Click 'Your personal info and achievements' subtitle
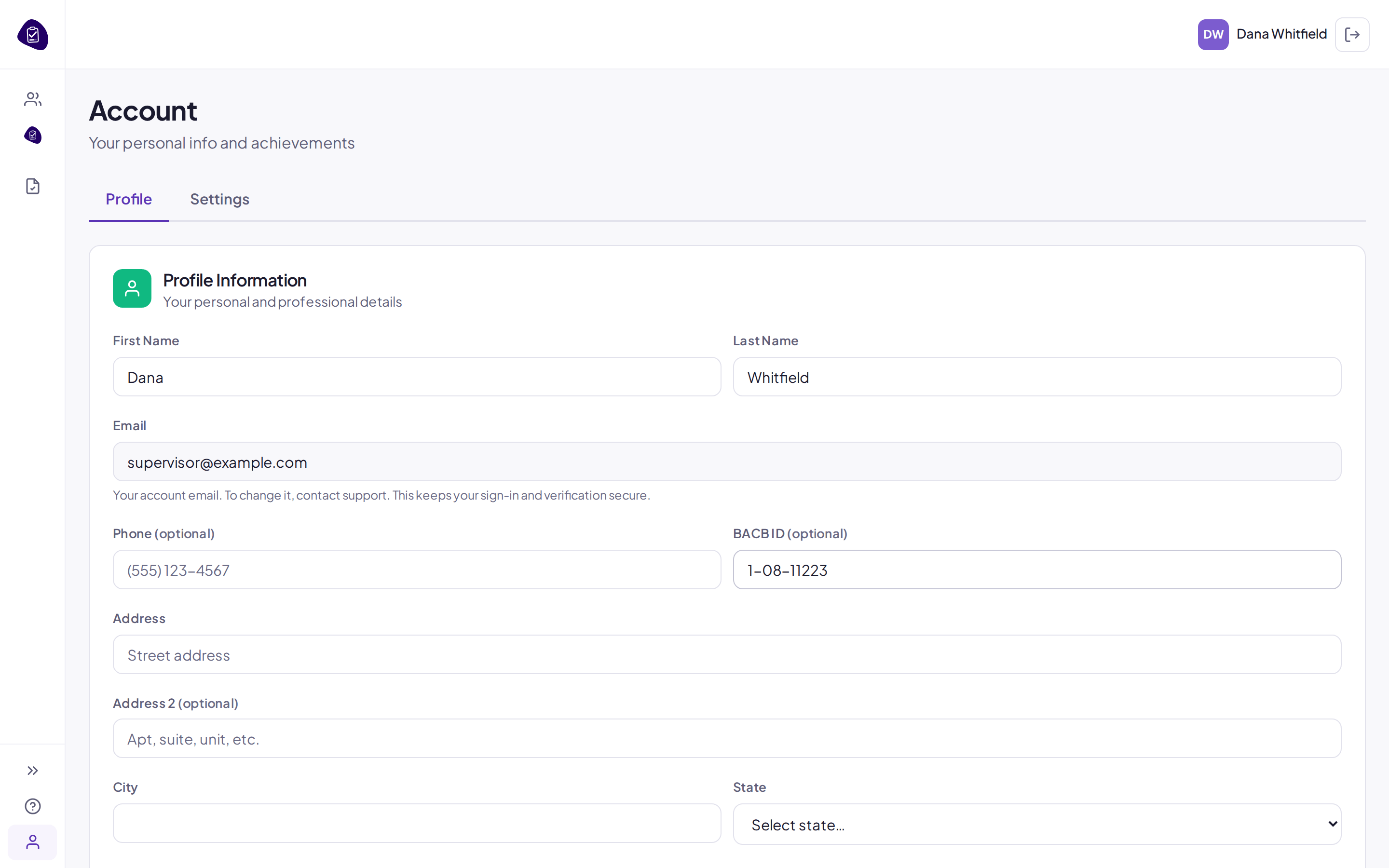Screen dimensions: 1389x868 point(221,143)
